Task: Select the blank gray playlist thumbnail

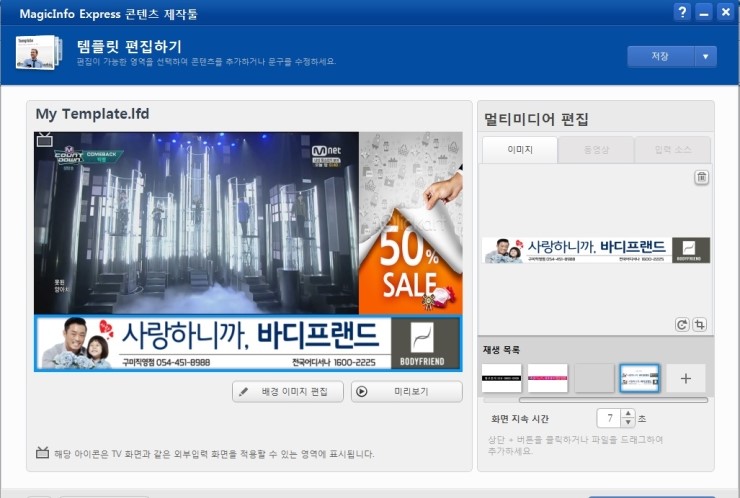Action: tap(594, 378)
